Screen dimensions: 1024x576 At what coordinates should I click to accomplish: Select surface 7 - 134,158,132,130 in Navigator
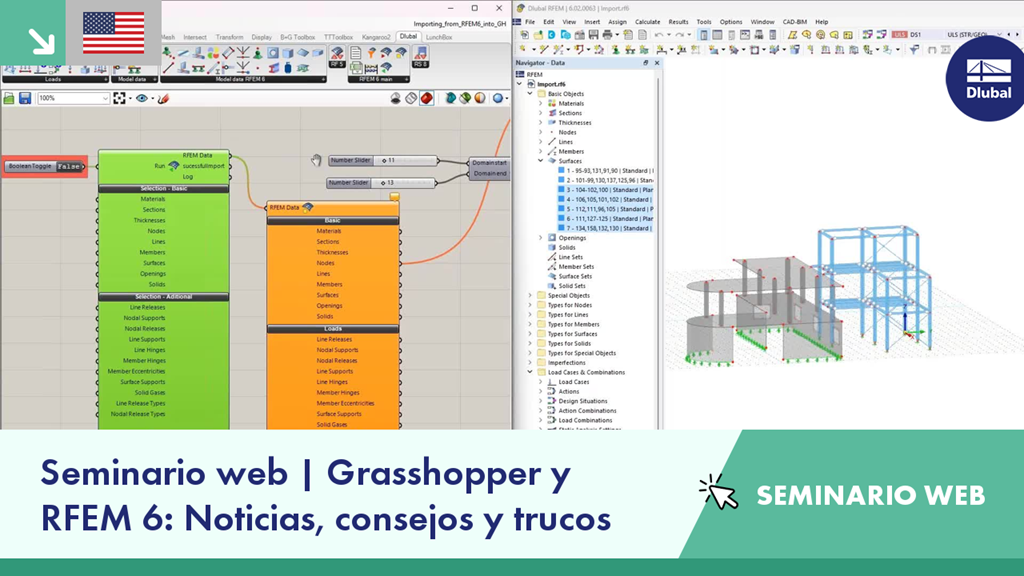tap(605, 228)
